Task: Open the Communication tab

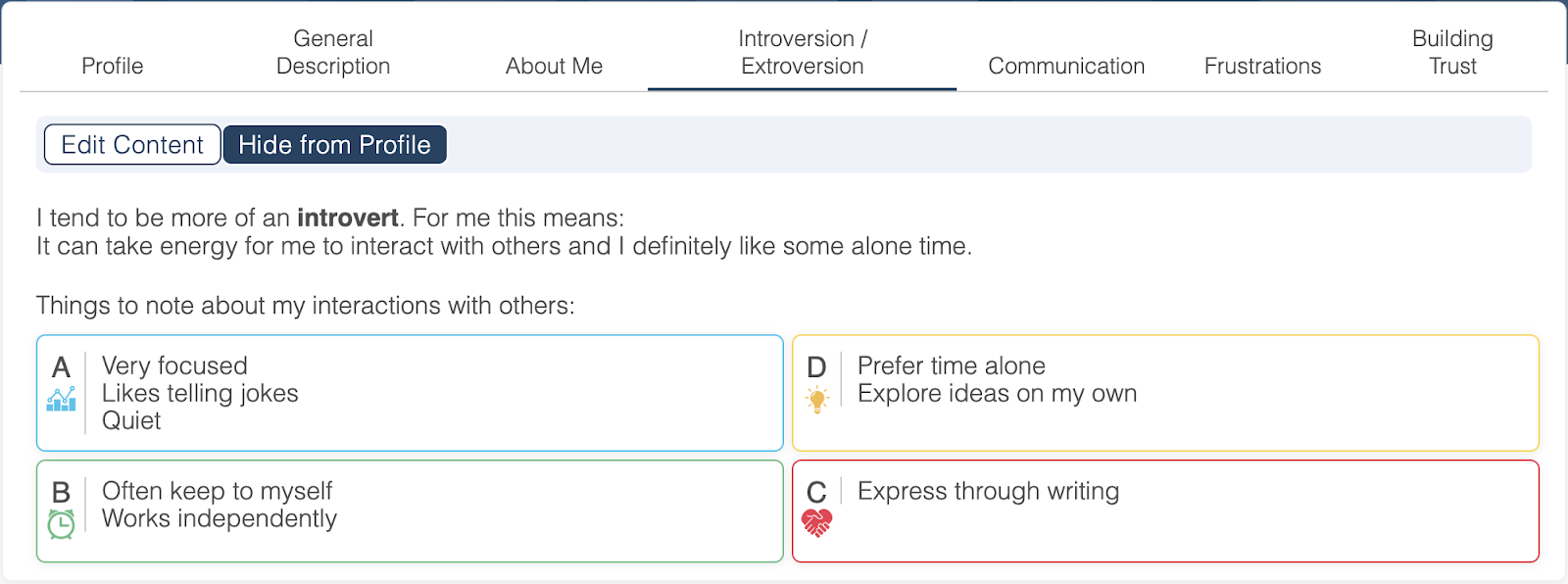Action: 1066,66
